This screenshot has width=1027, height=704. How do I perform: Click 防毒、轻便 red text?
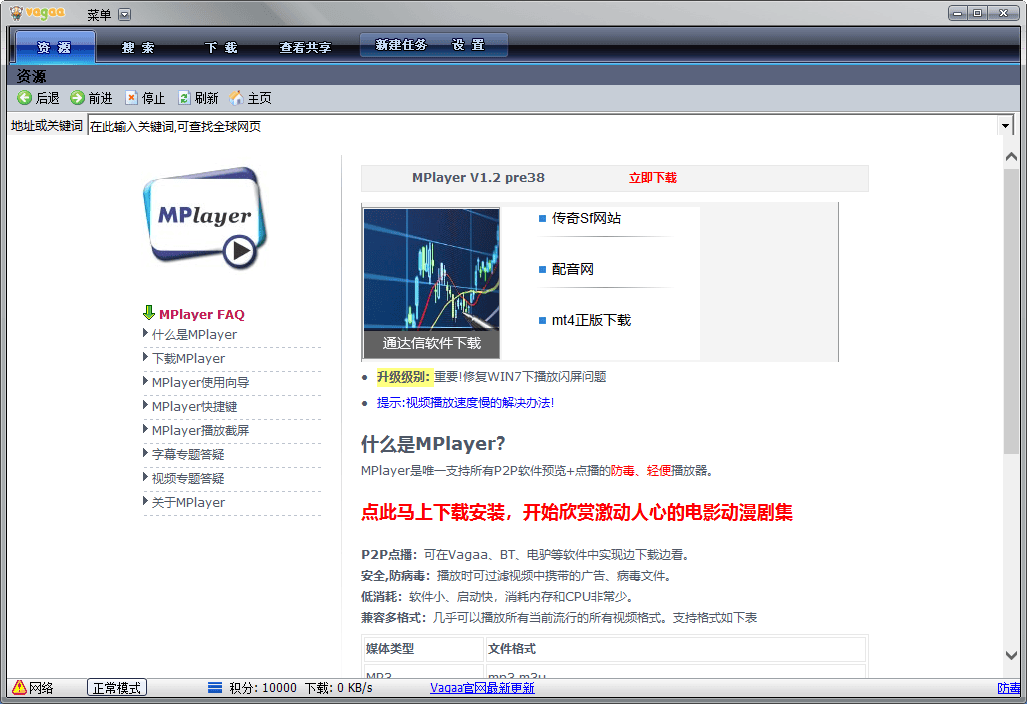tap(641, 471)
